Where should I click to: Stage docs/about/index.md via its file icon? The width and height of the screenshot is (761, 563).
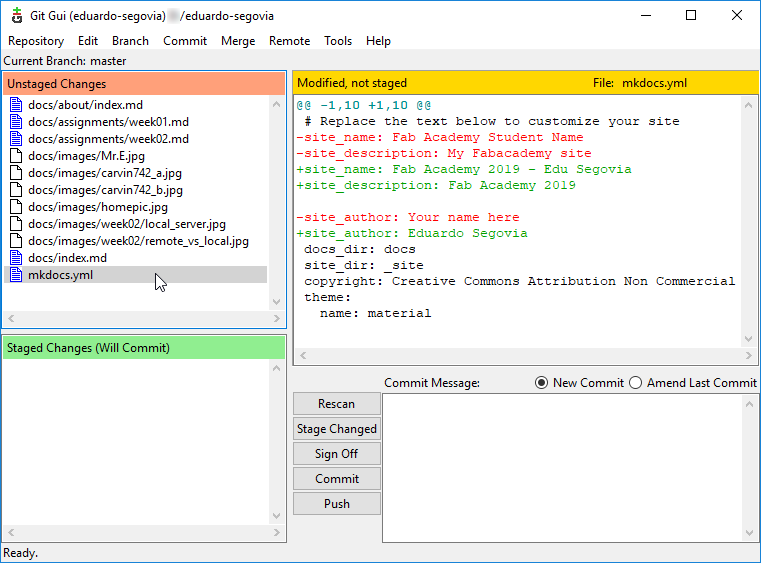(x=16, y=104)
